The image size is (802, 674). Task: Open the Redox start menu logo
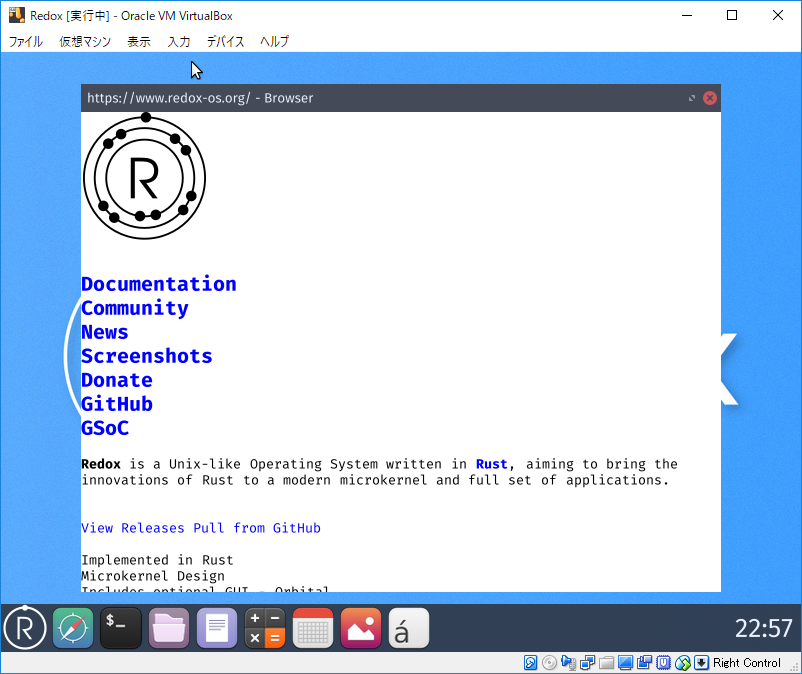click(x=25, y=628)
